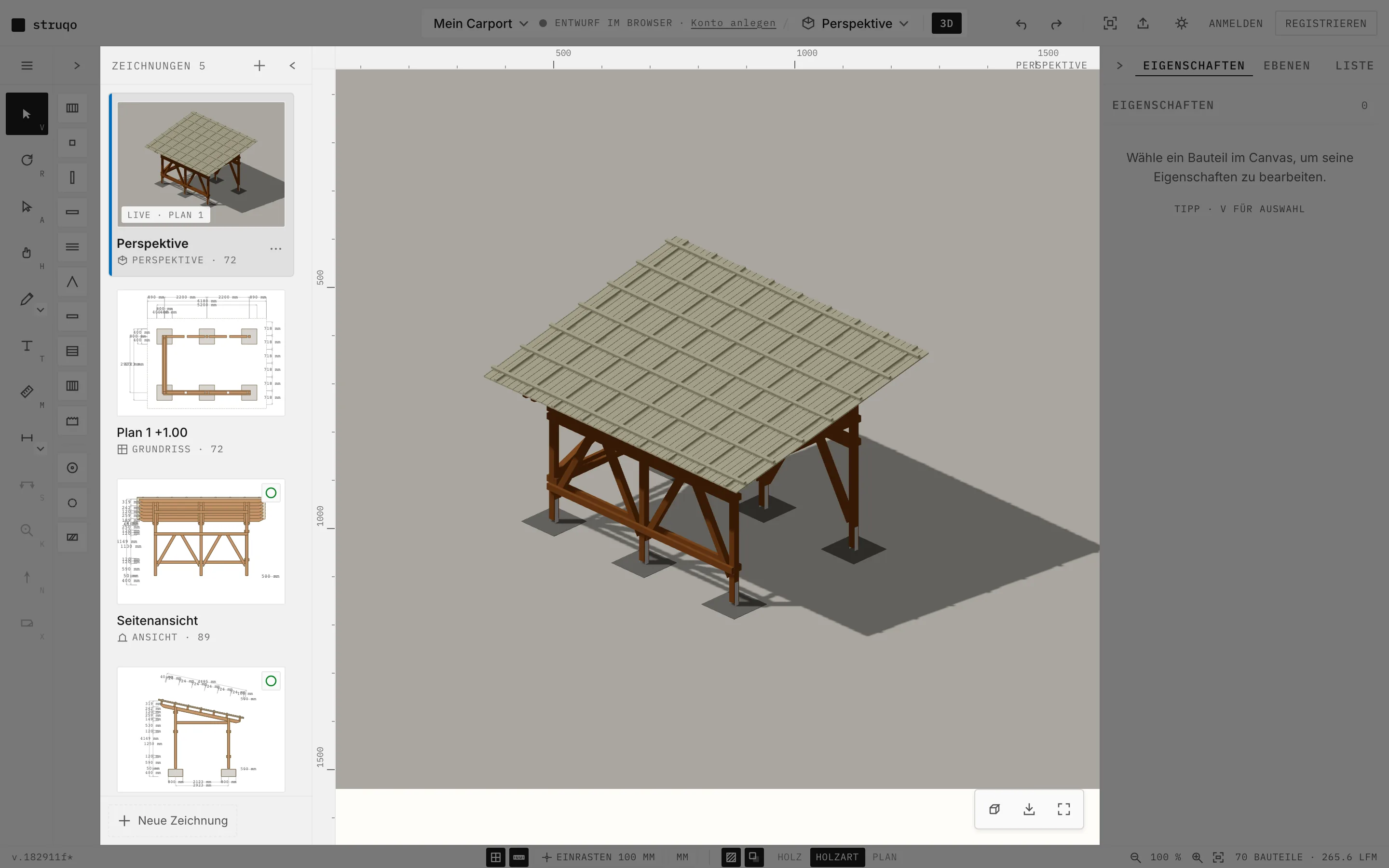Collapse the Zeichnungen panel

click(x=293, y=66)
